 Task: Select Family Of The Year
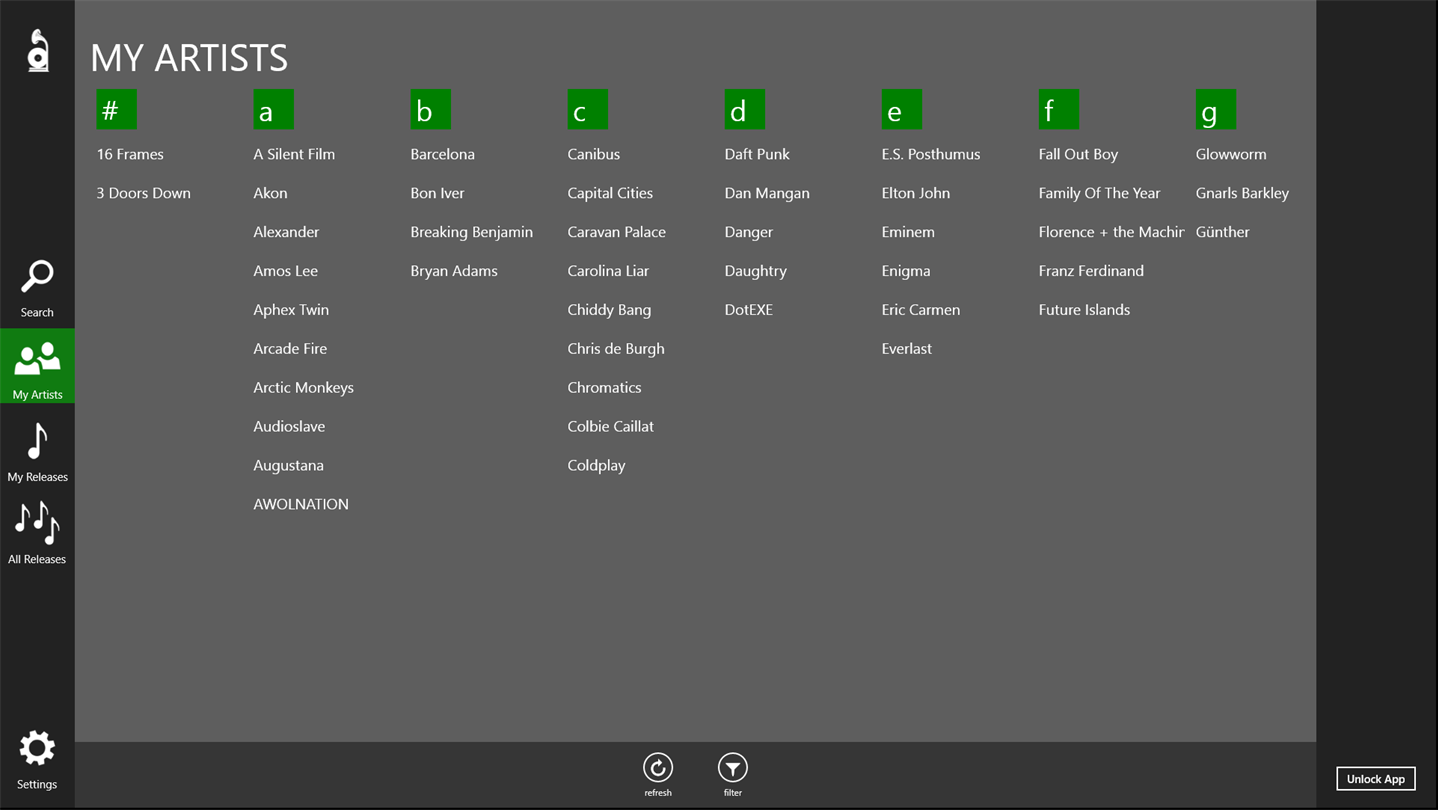tap(1099, 193)
